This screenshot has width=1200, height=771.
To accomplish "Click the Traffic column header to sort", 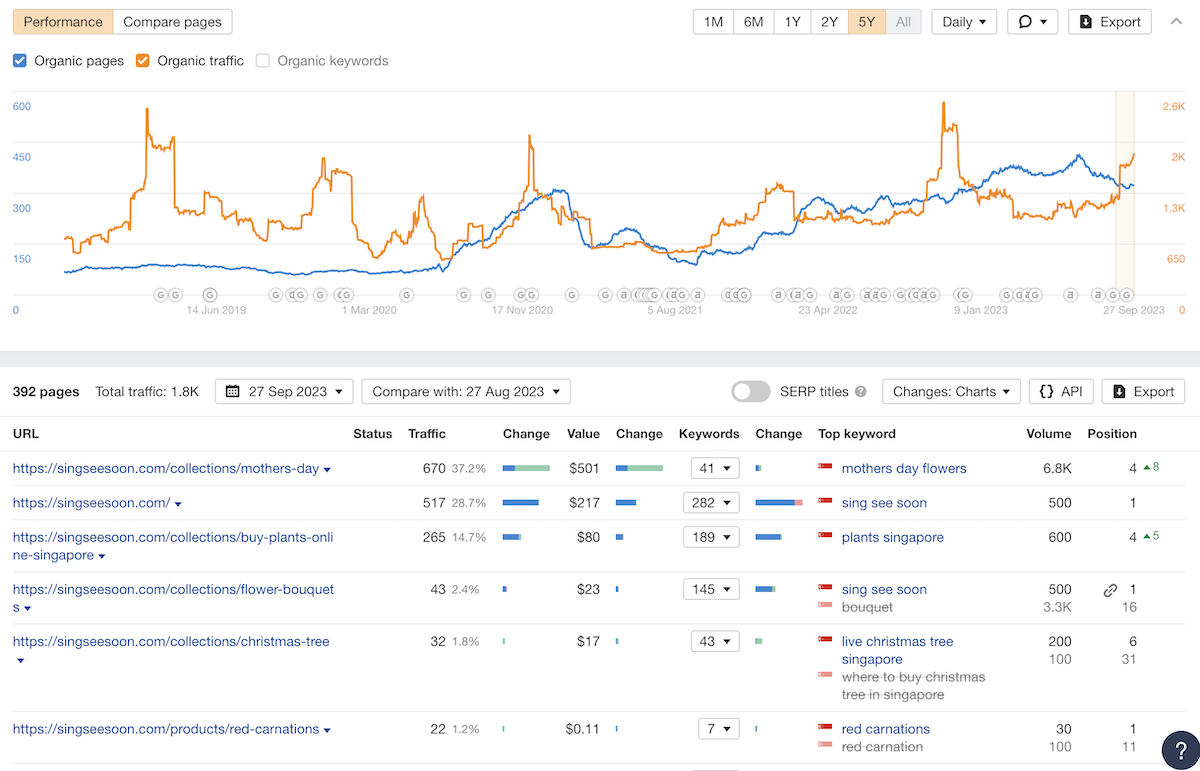I will [x=427, y=434].
